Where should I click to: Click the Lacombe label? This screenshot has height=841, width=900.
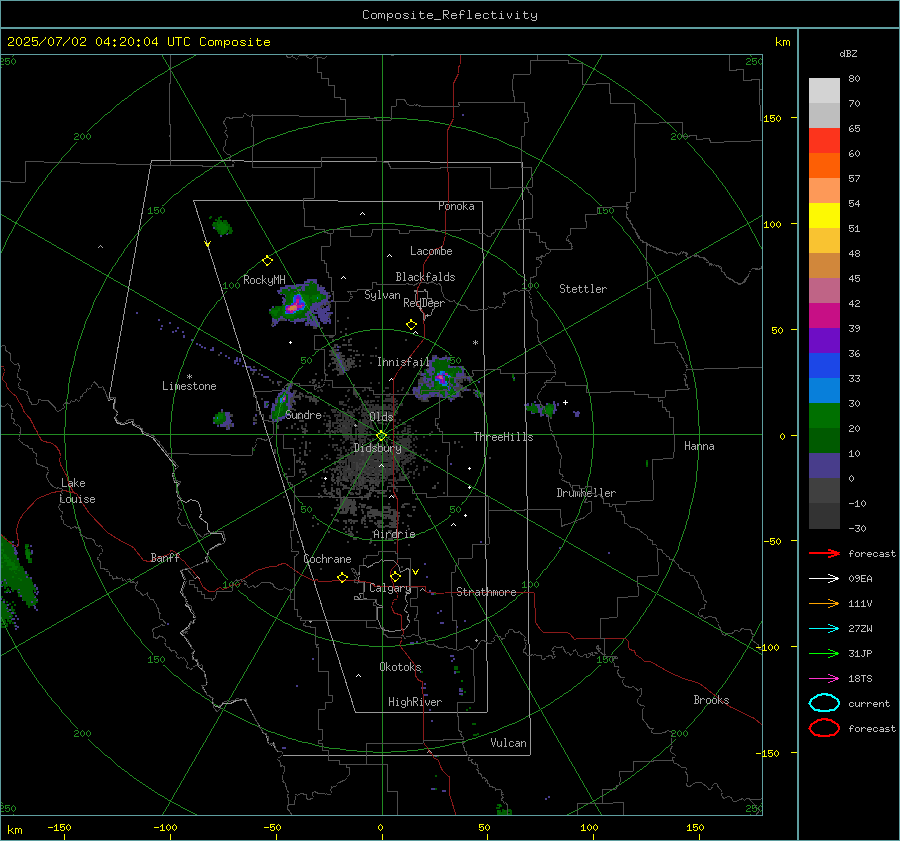[431, 251]
